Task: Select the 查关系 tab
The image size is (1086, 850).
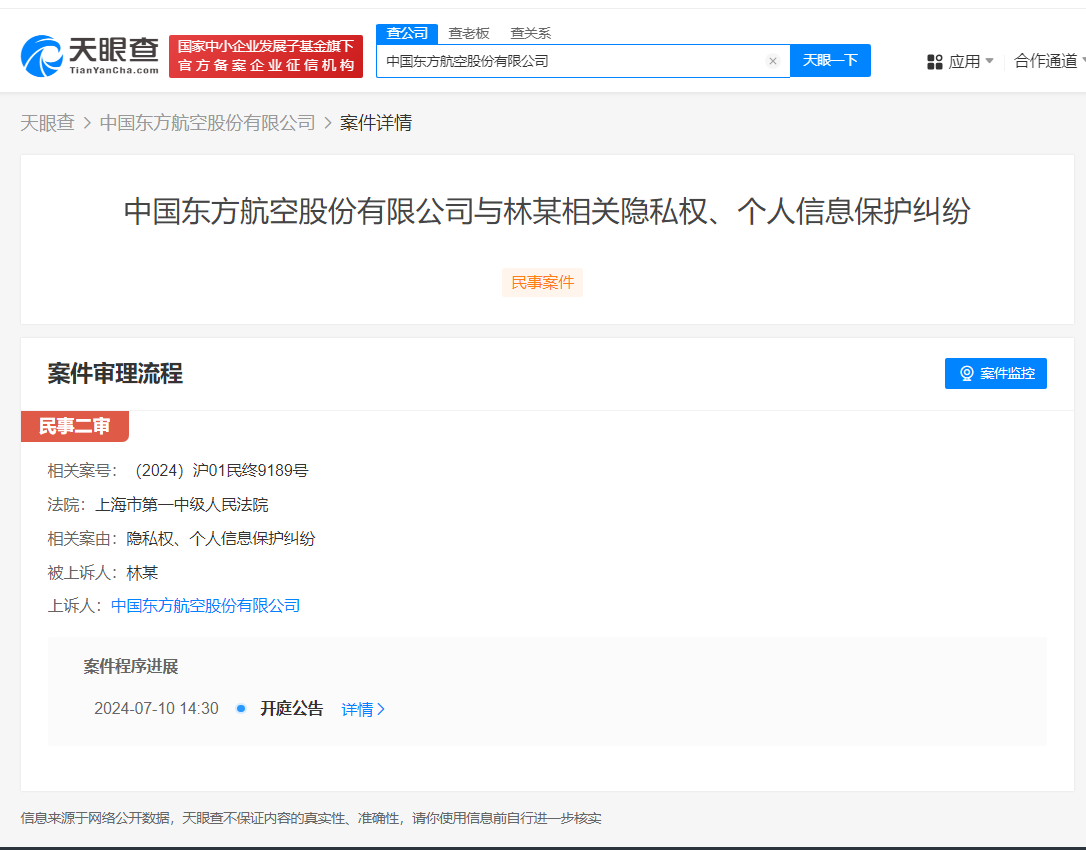Action: [x=529, y=33]
